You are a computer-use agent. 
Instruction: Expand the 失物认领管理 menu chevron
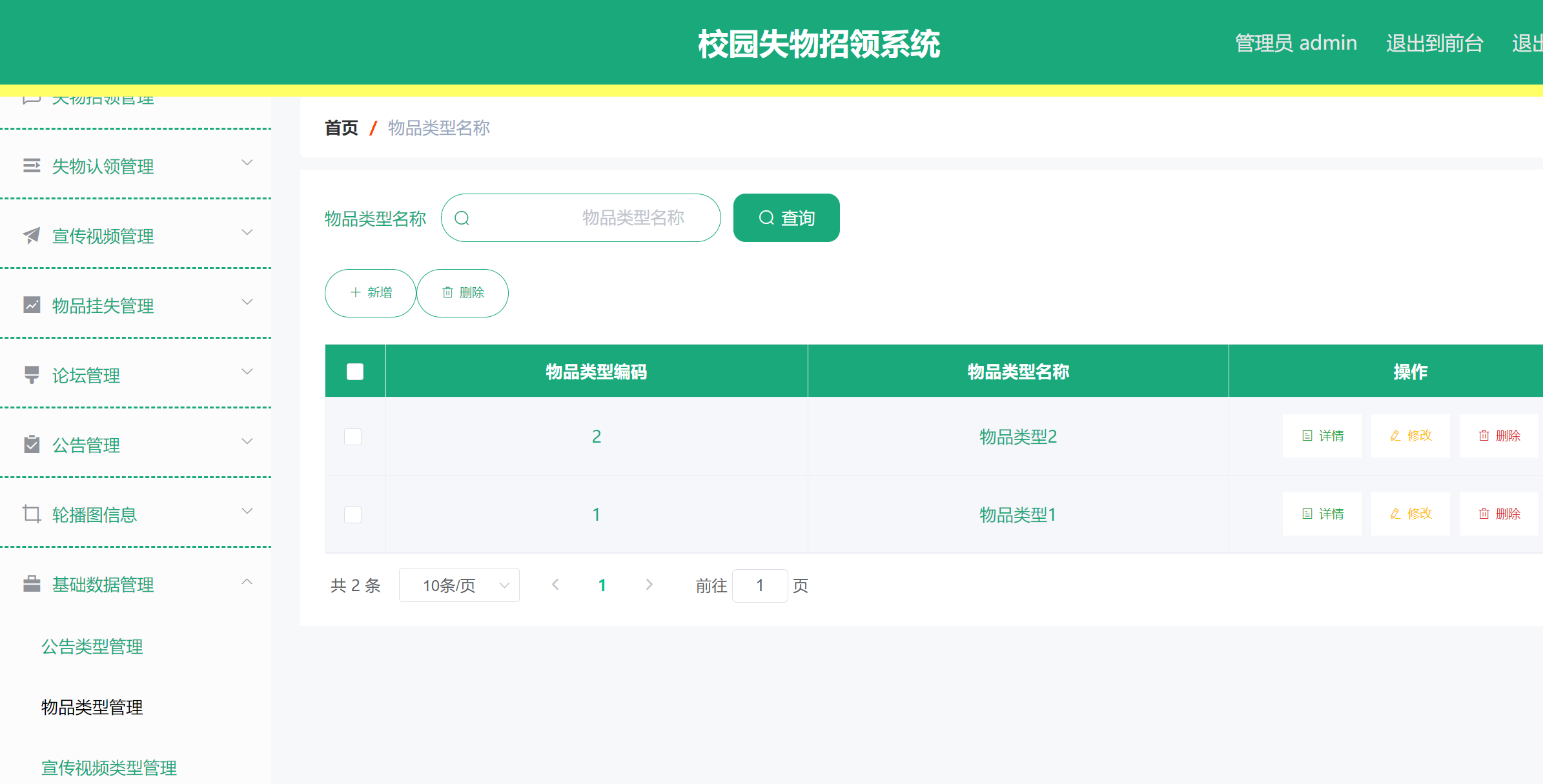click(x=247, y=163)
